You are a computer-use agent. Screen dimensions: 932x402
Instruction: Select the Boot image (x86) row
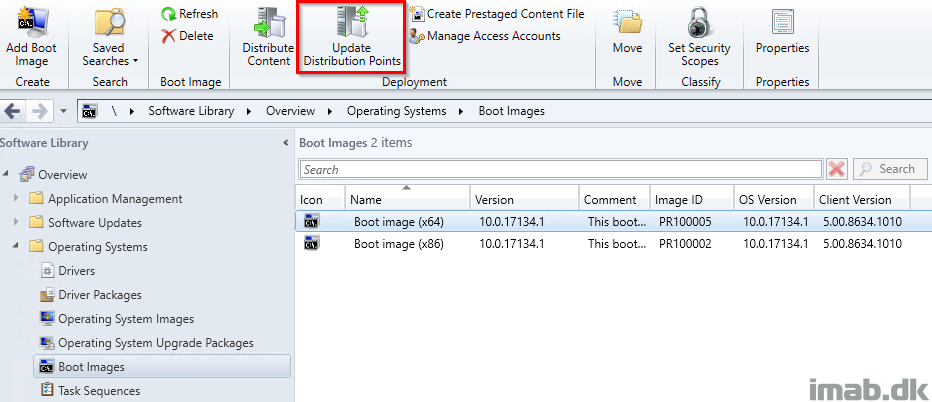612,244
